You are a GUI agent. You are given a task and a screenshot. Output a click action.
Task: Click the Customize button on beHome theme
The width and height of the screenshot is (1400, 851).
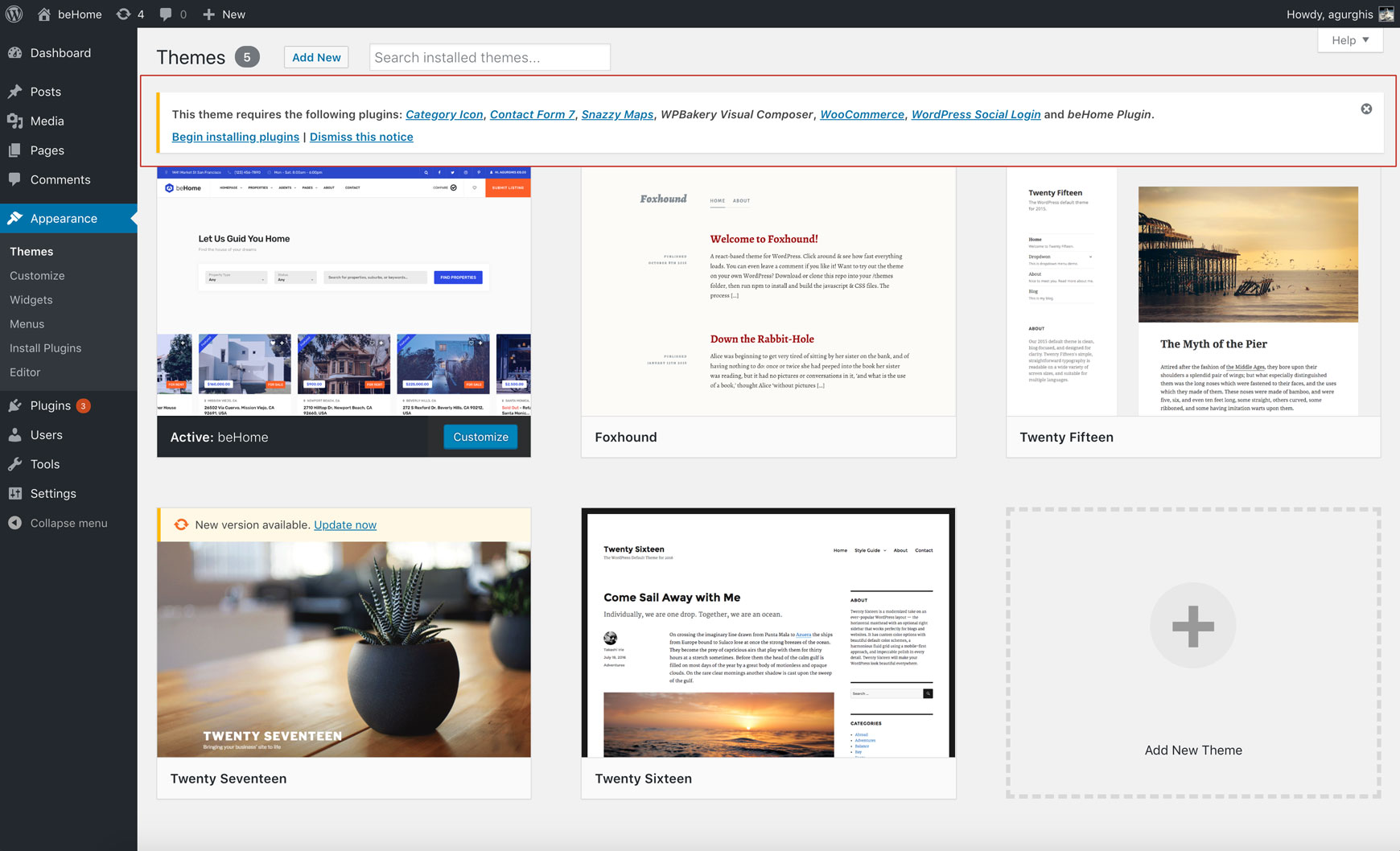click(480, 437)
